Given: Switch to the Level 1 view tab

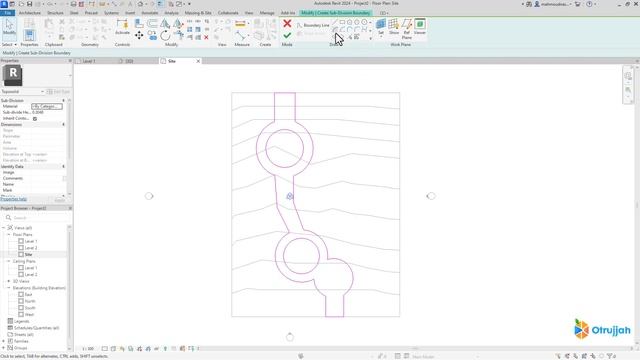Looking at the screenshot, I should (89, 61).
